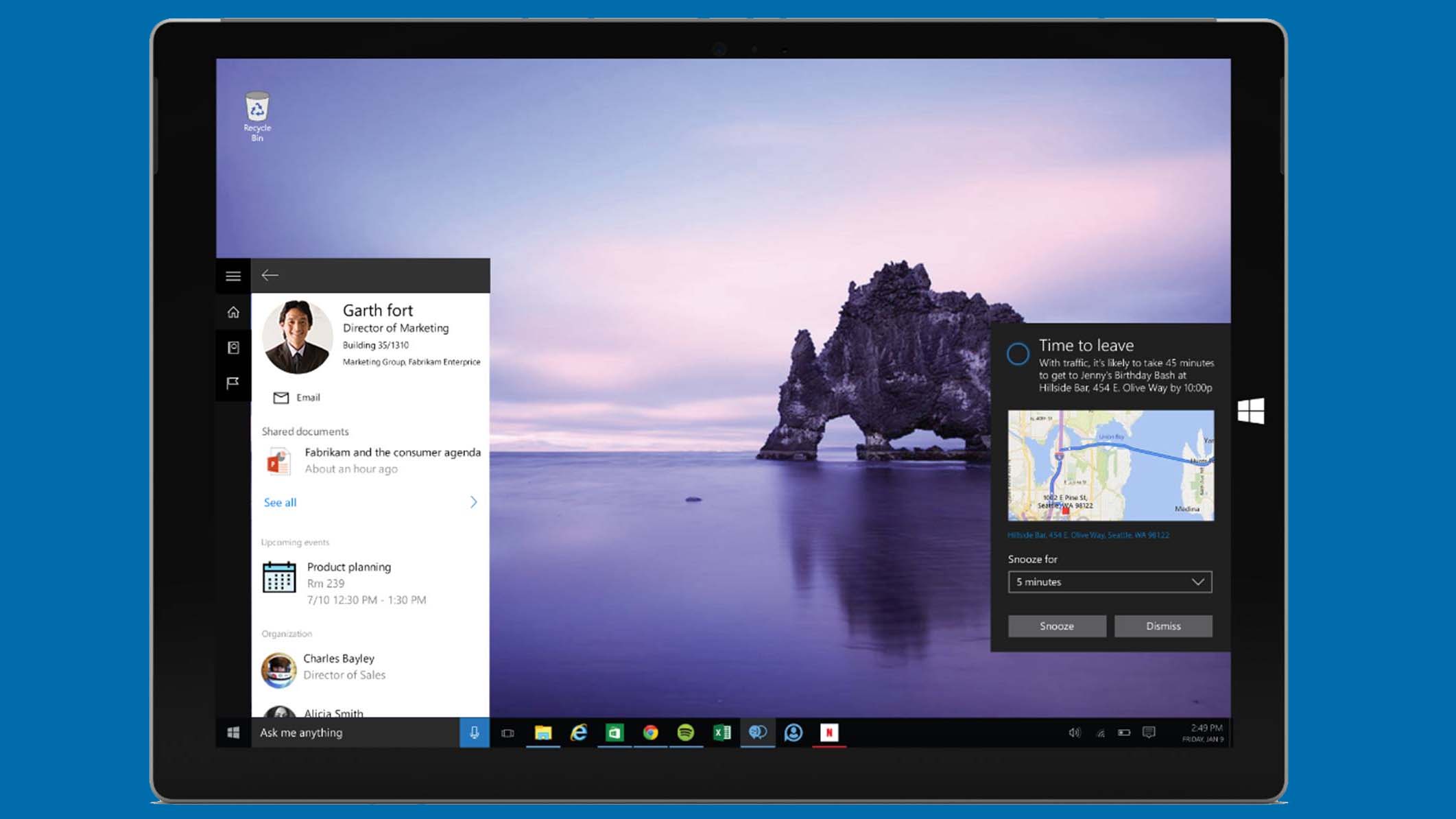Click Garth Fort email contact icon
This screenshot has width=1456, height=819.
click(x=279, y=397)
